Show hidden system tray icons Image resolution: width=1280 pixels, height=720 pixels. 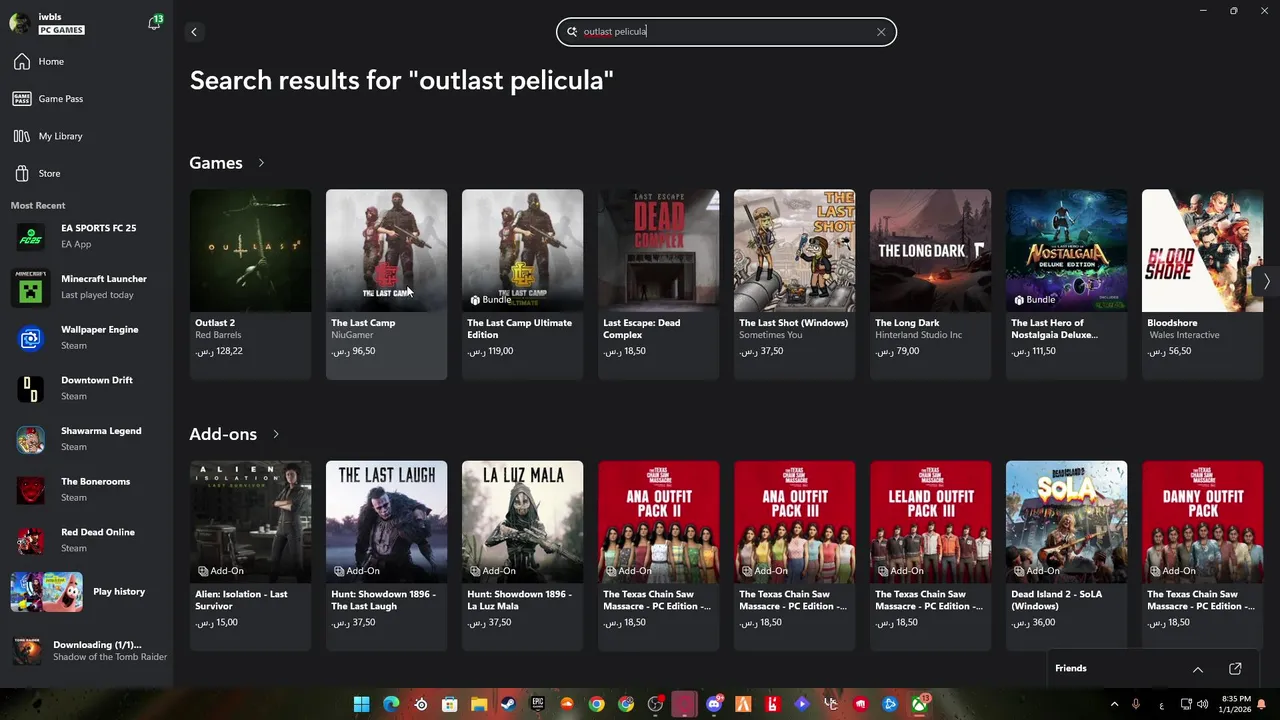tap(1114, 704)
